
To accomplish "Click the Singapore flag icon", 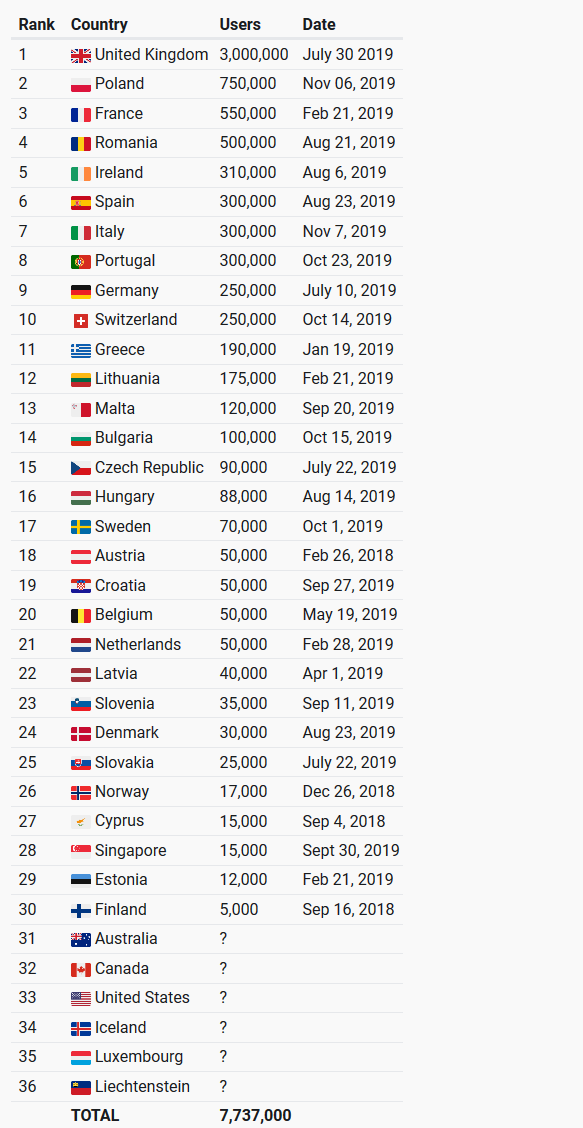I will point(81,852).
